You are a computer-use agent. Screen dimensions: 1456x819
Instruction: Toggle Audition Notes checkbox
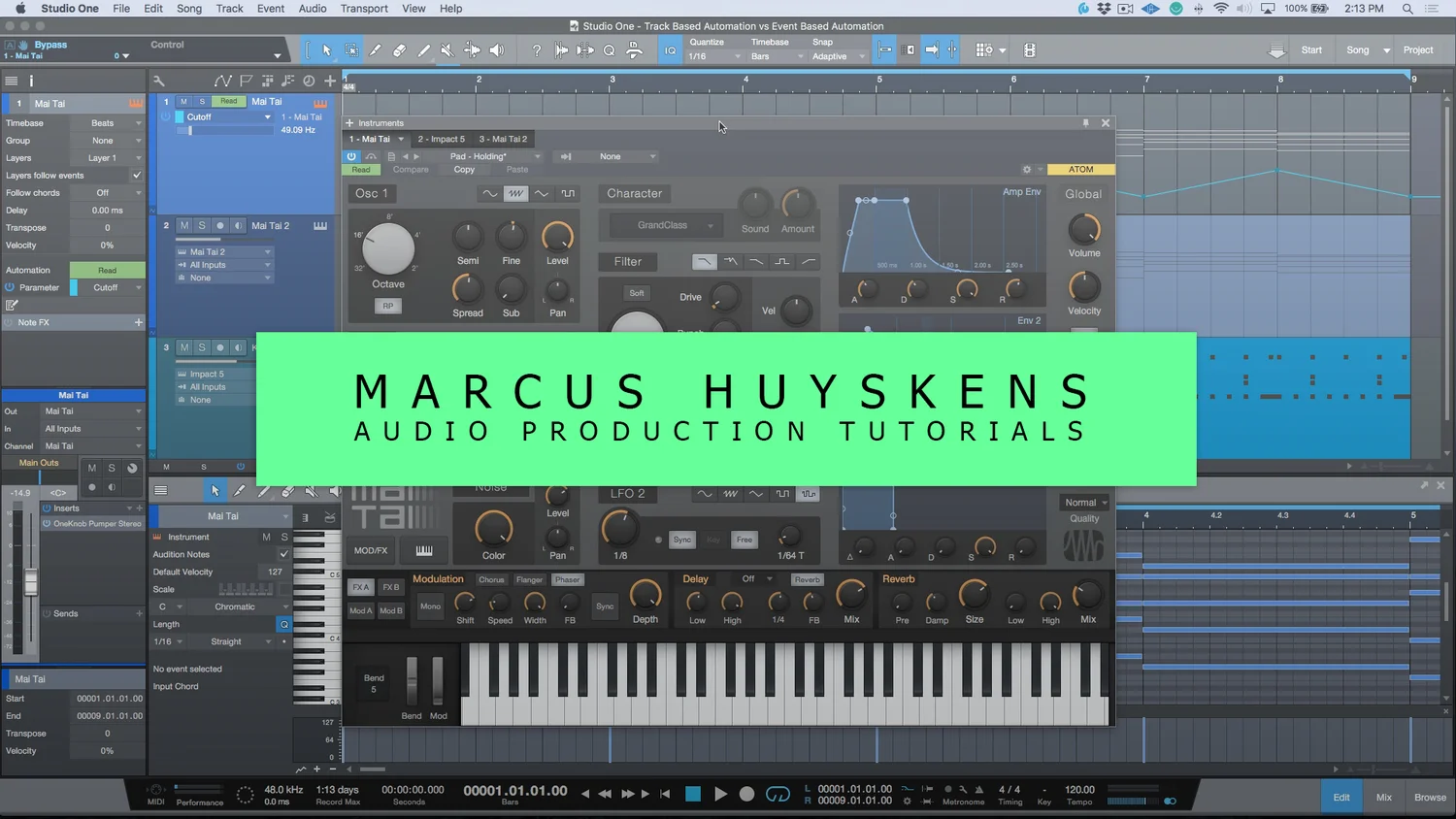click(284, 554)
